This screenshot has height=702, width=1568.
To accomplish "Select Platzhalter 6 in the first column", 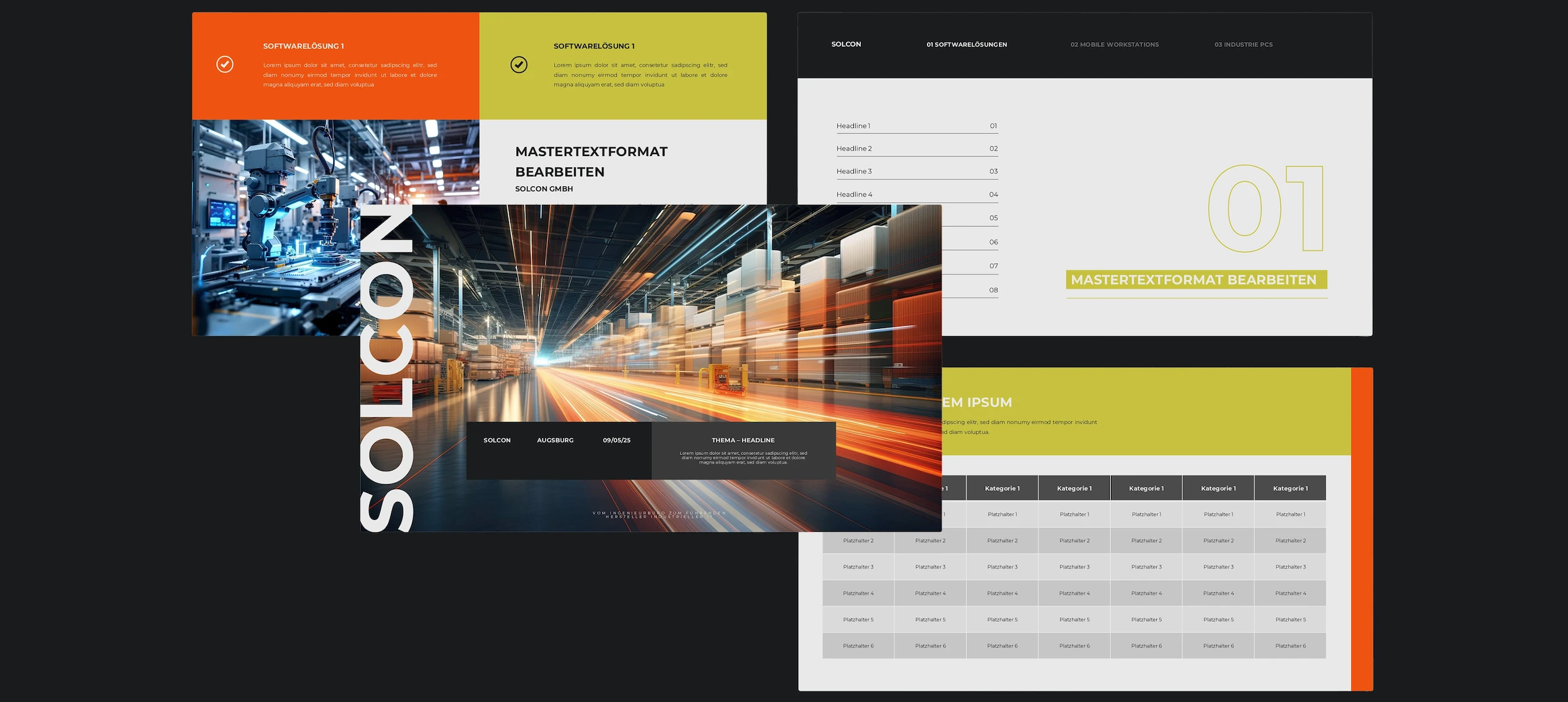I will click(858, 646).
